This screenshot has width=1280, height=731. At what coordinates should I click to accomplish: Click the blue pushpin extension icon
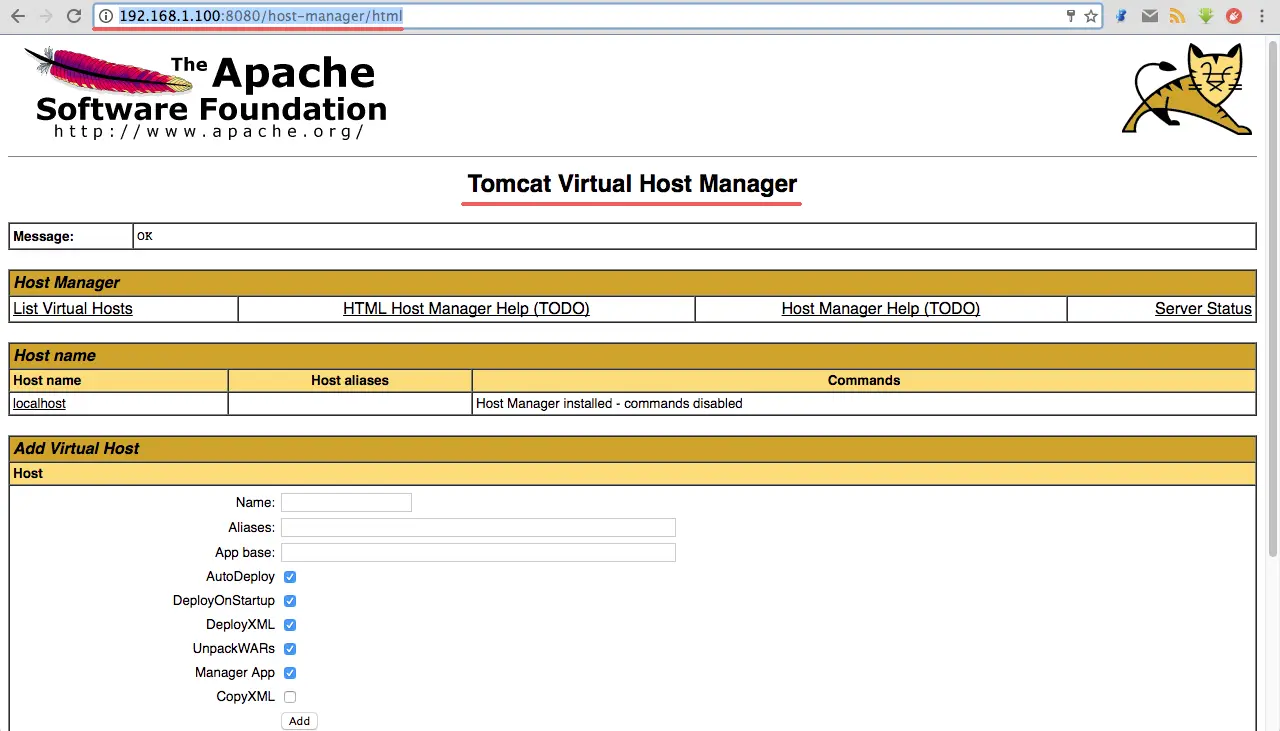tap(1122, 16)
